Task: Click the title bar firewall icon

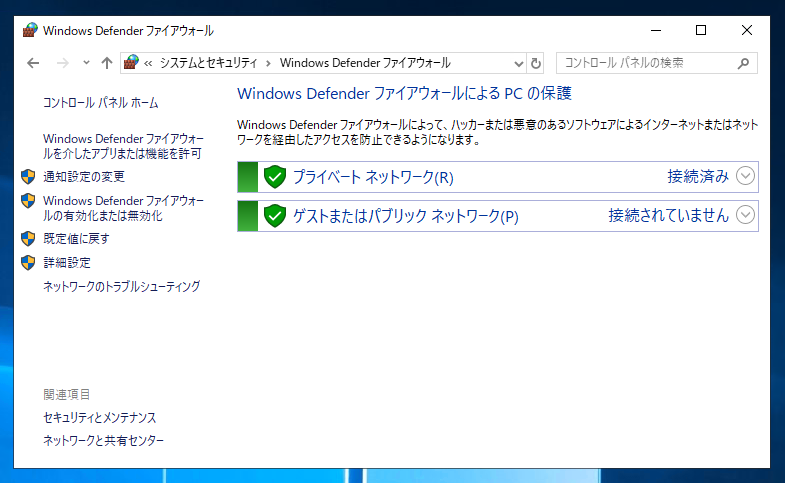Action: coord(30,30)
